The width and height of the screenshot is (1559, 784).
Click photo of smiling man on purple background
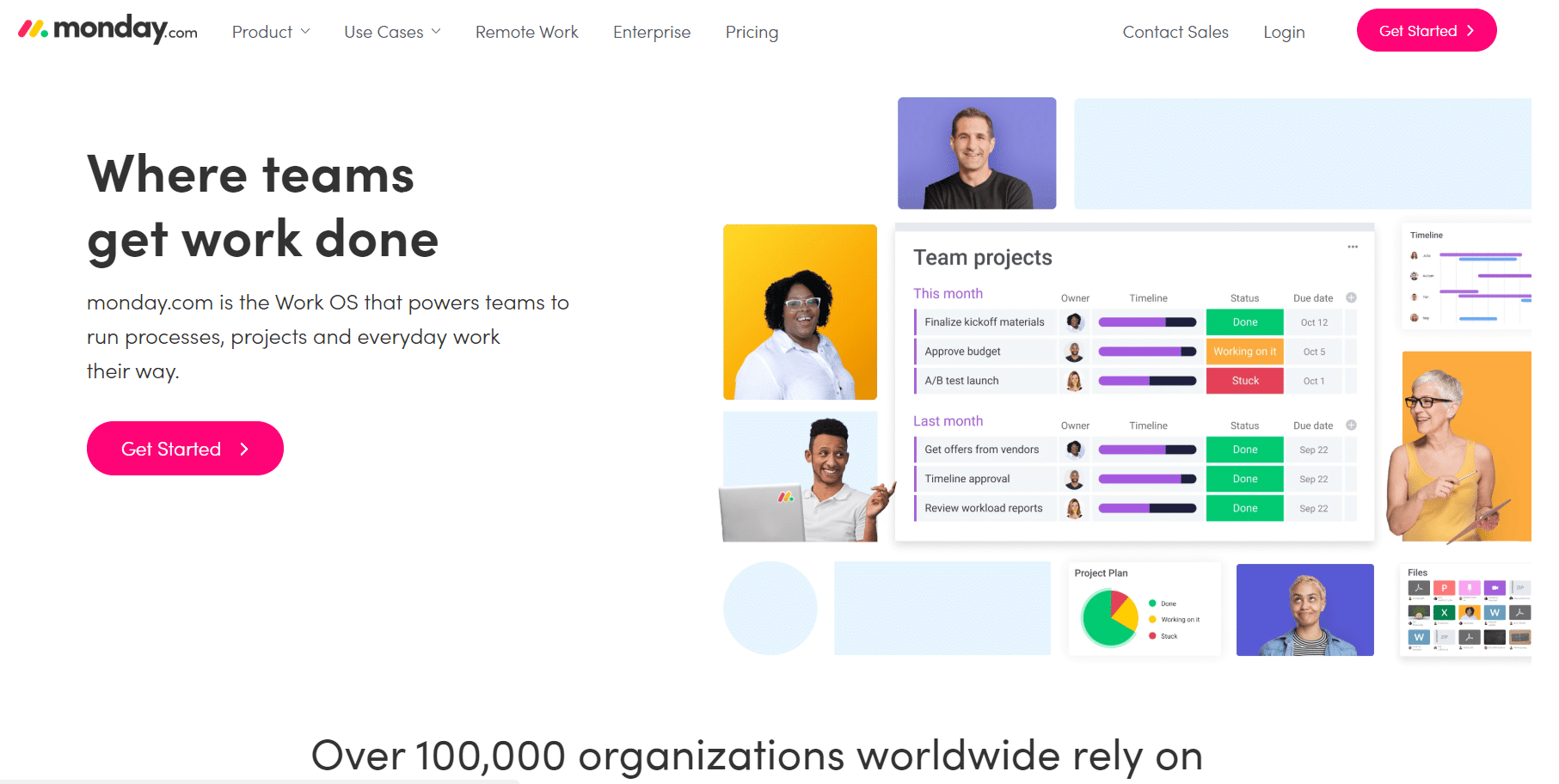pyautogui.click(x=977, y=153)
